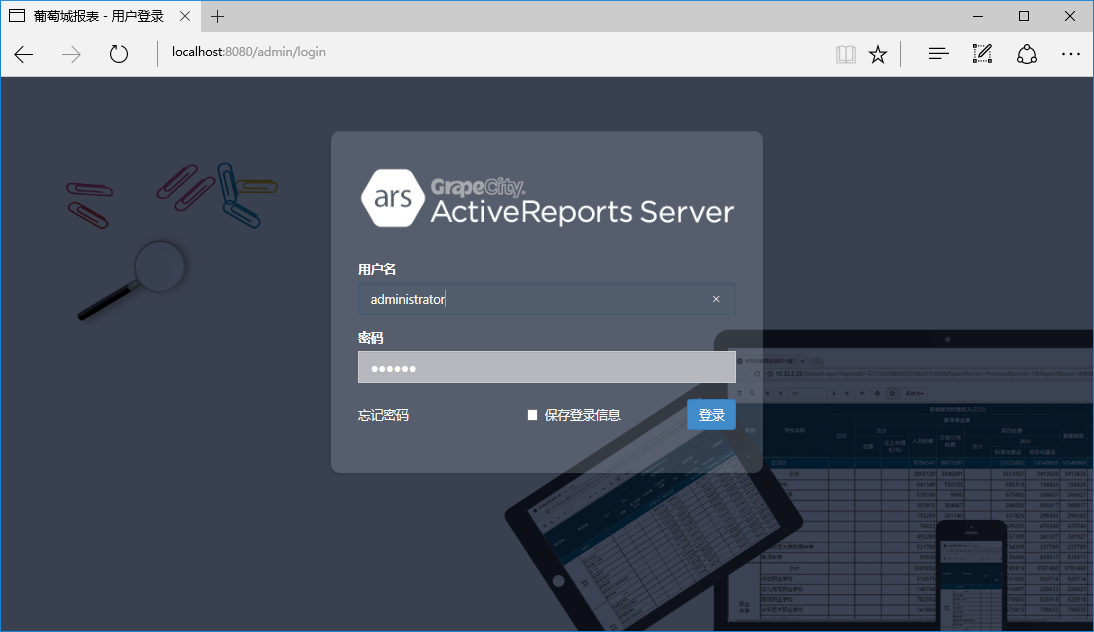Add page to favorites with star icon
The height and width of the screenshot is (632, 1094).
[878, 54]
